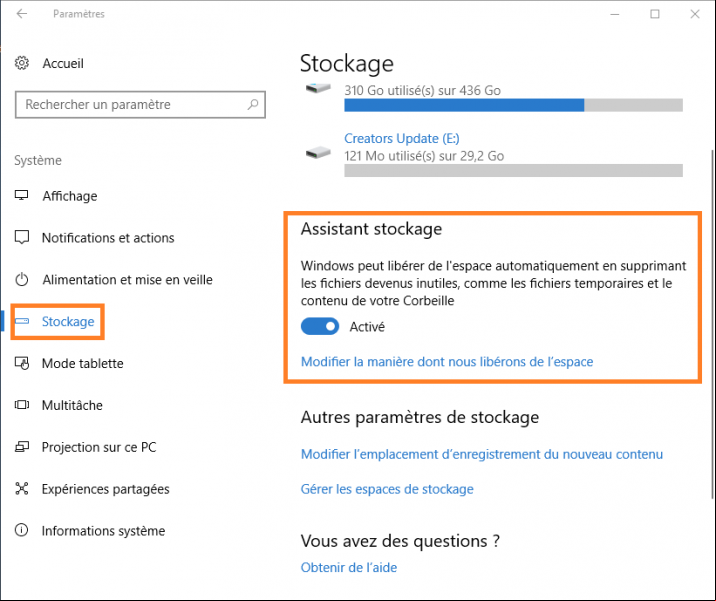
Task: Click Obtenir de l'aide link
Action: (348, 567)
